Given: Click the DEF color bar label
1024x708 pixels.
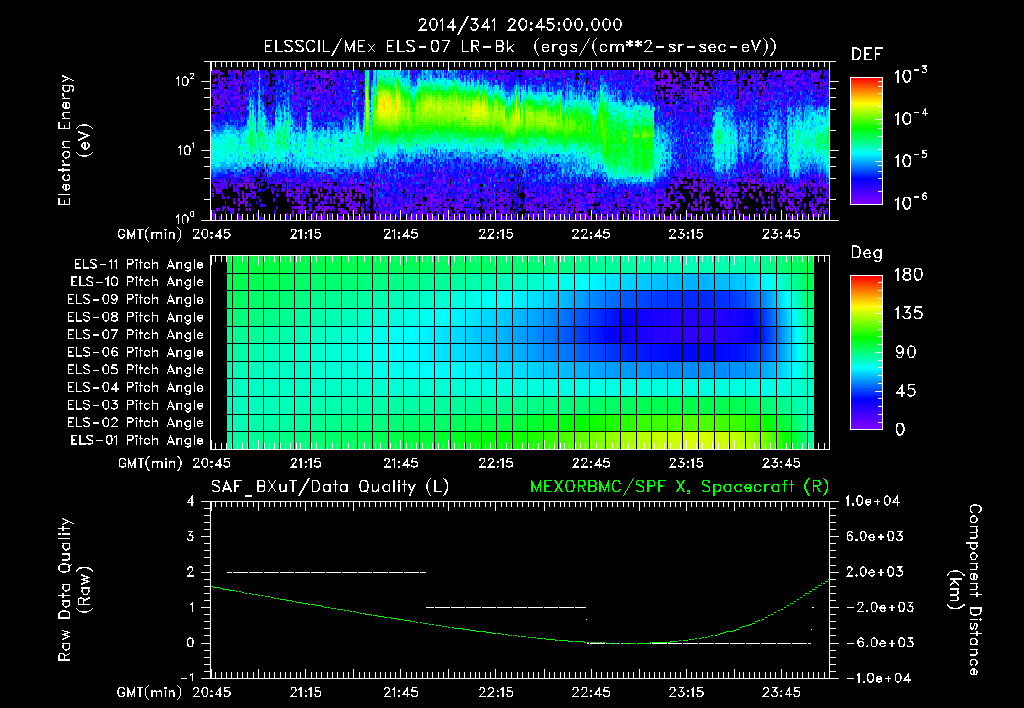Looking at the screenshot, I should 867,55.
